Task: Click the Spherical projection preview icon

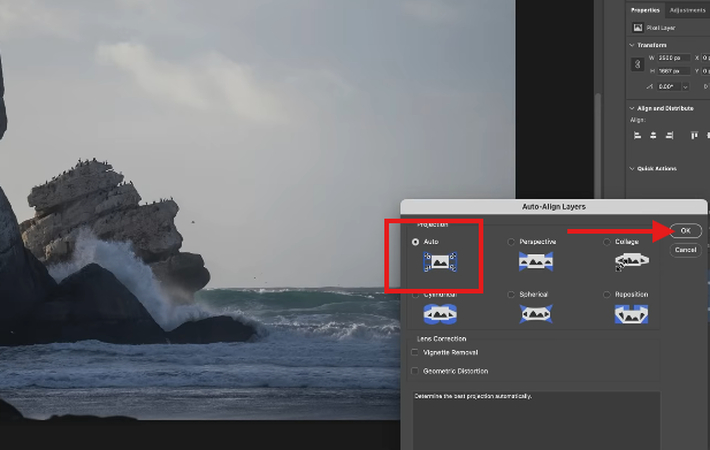Action: coord(535,313)
